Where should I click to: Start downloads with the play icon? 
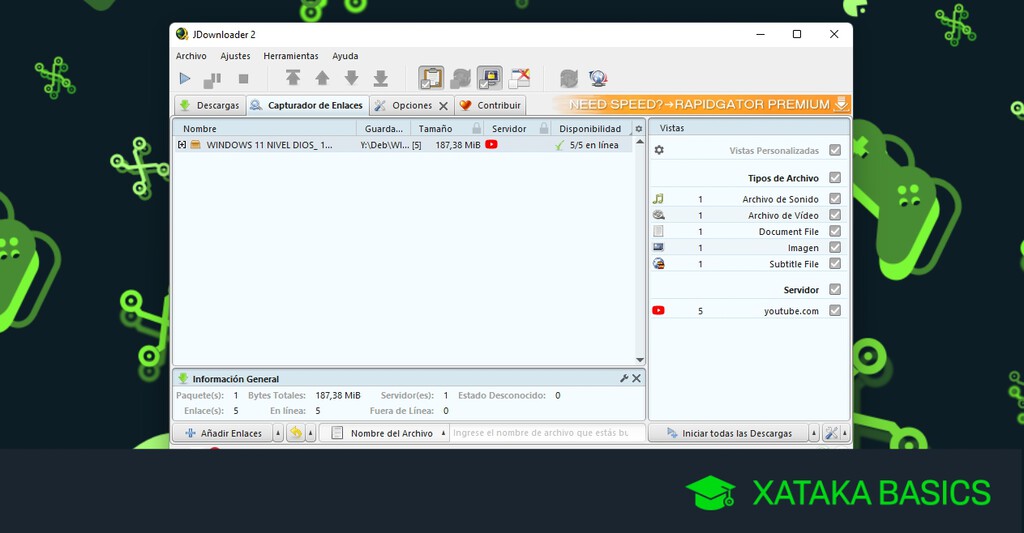pyautogui.click(x=185, y=79)
